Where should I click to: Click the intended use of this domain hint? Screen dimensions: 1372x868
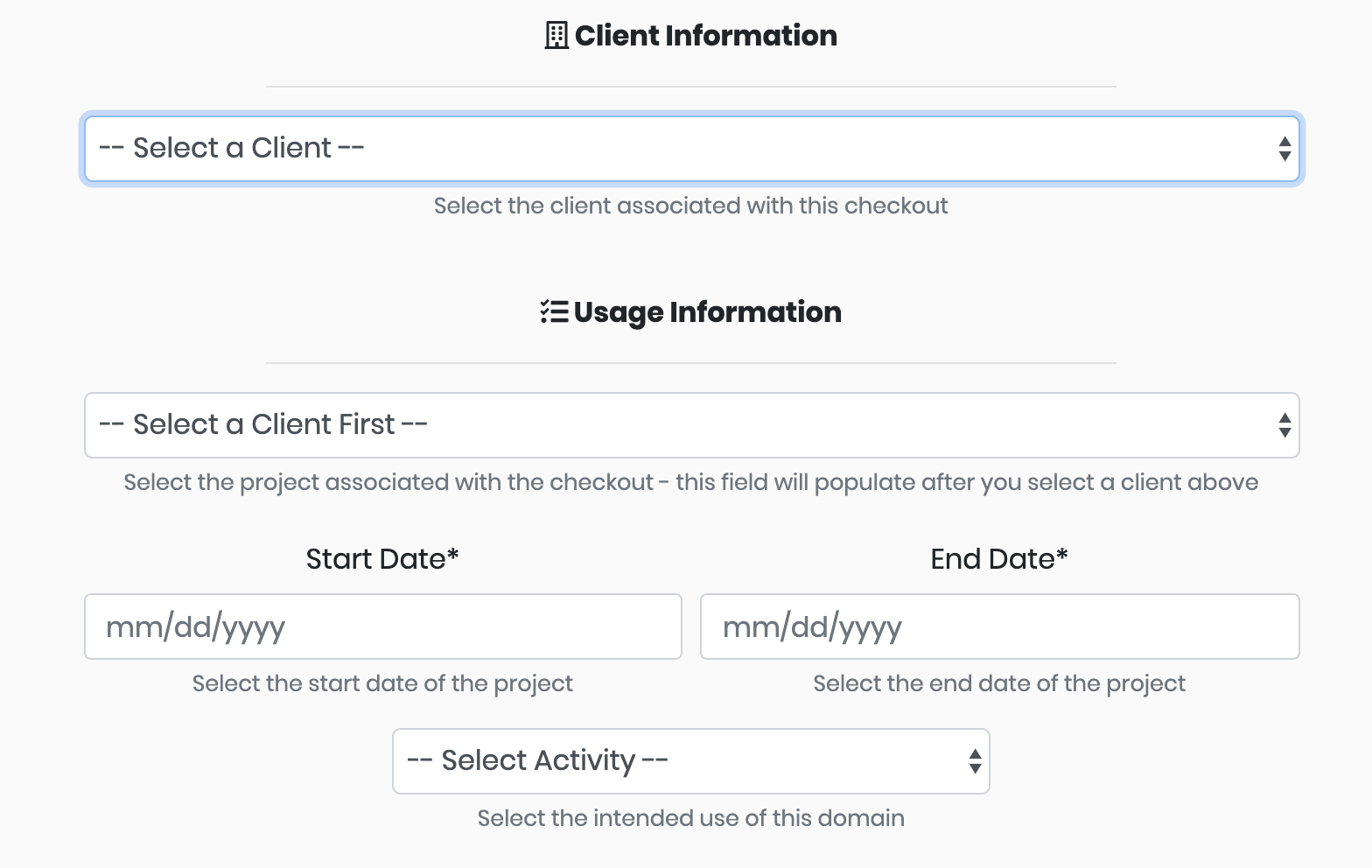(x=690, y=818)
